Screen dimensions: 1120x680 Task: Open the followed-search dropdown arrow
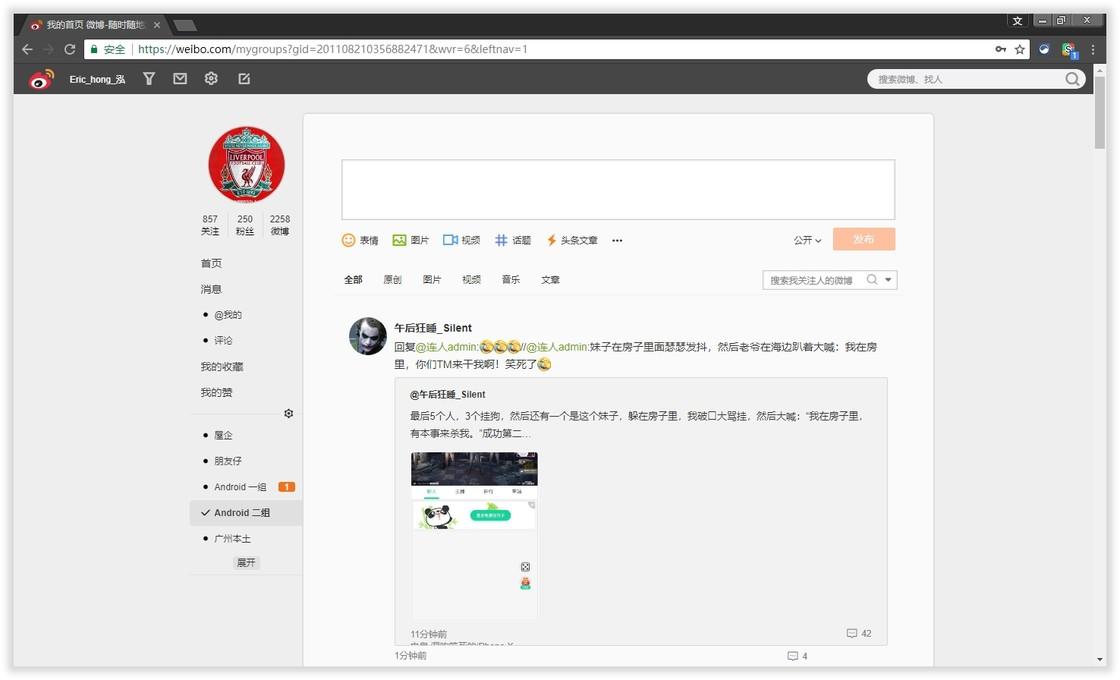tap(889, 279)
